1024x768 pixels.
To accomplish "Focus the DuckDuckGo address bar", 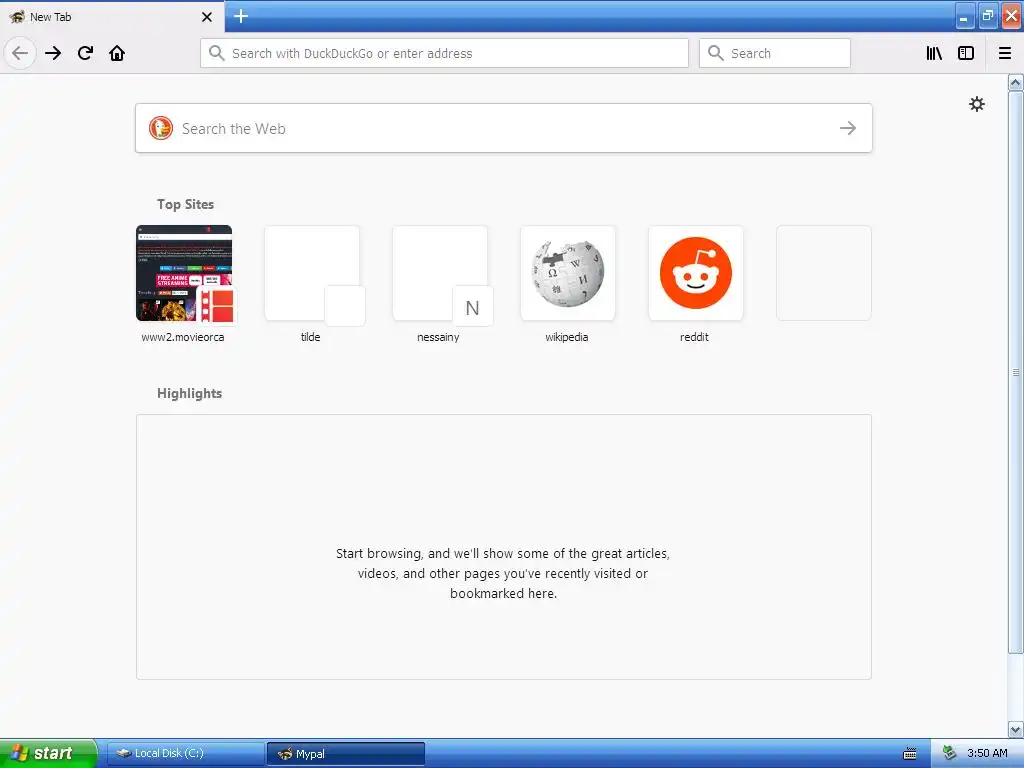I will (x=444, y=53).
